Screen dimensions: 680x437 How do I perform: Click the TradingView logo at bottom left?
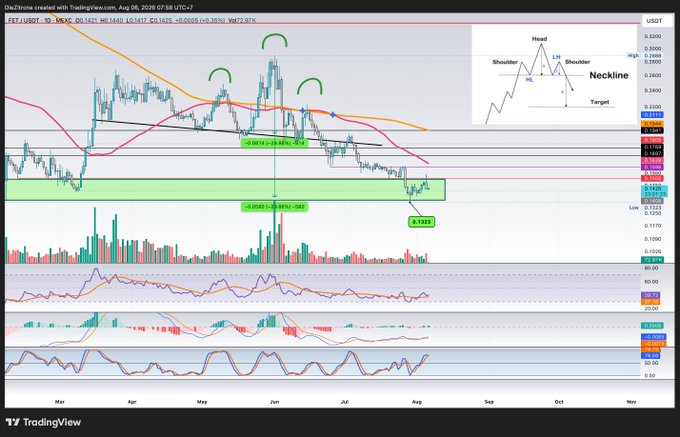[x=43, y=422]
